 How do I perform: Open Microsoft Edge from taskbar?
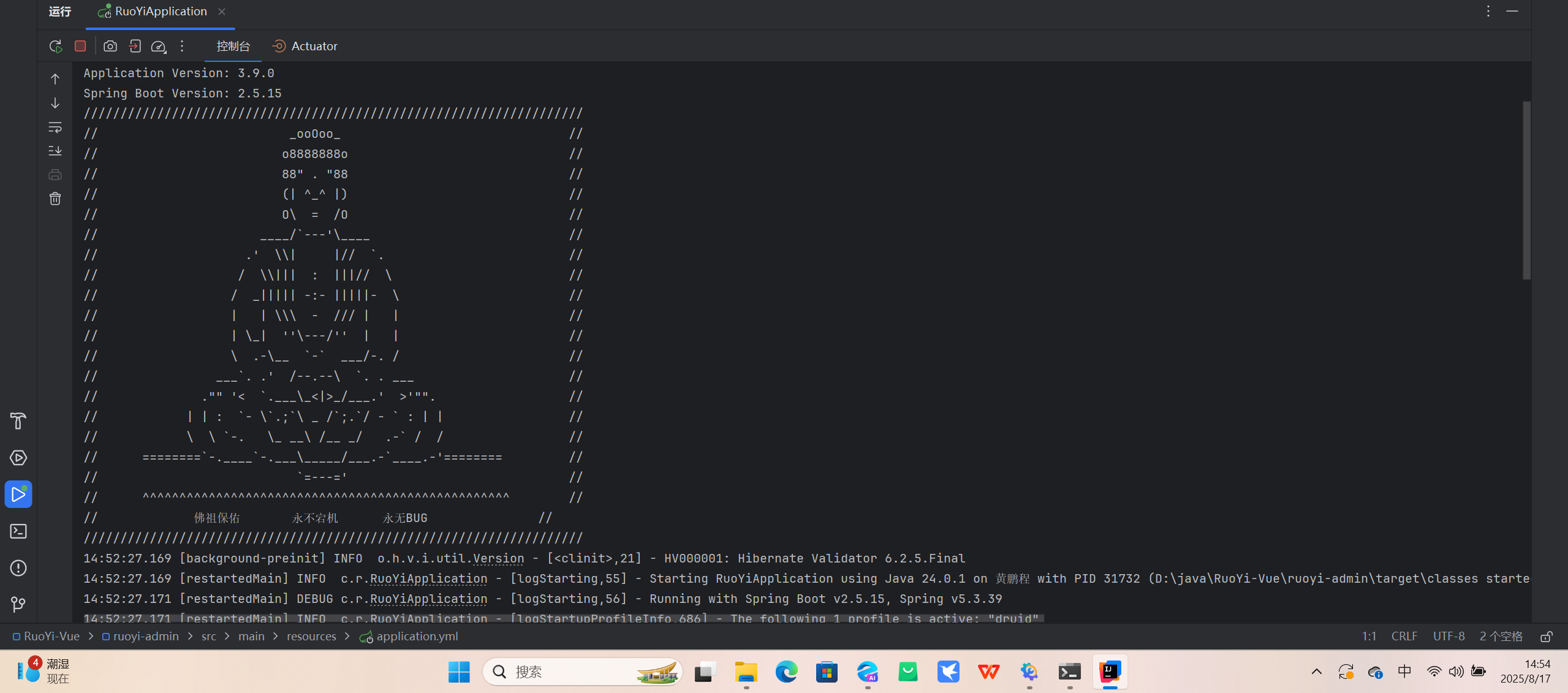[x=786, y=672]
